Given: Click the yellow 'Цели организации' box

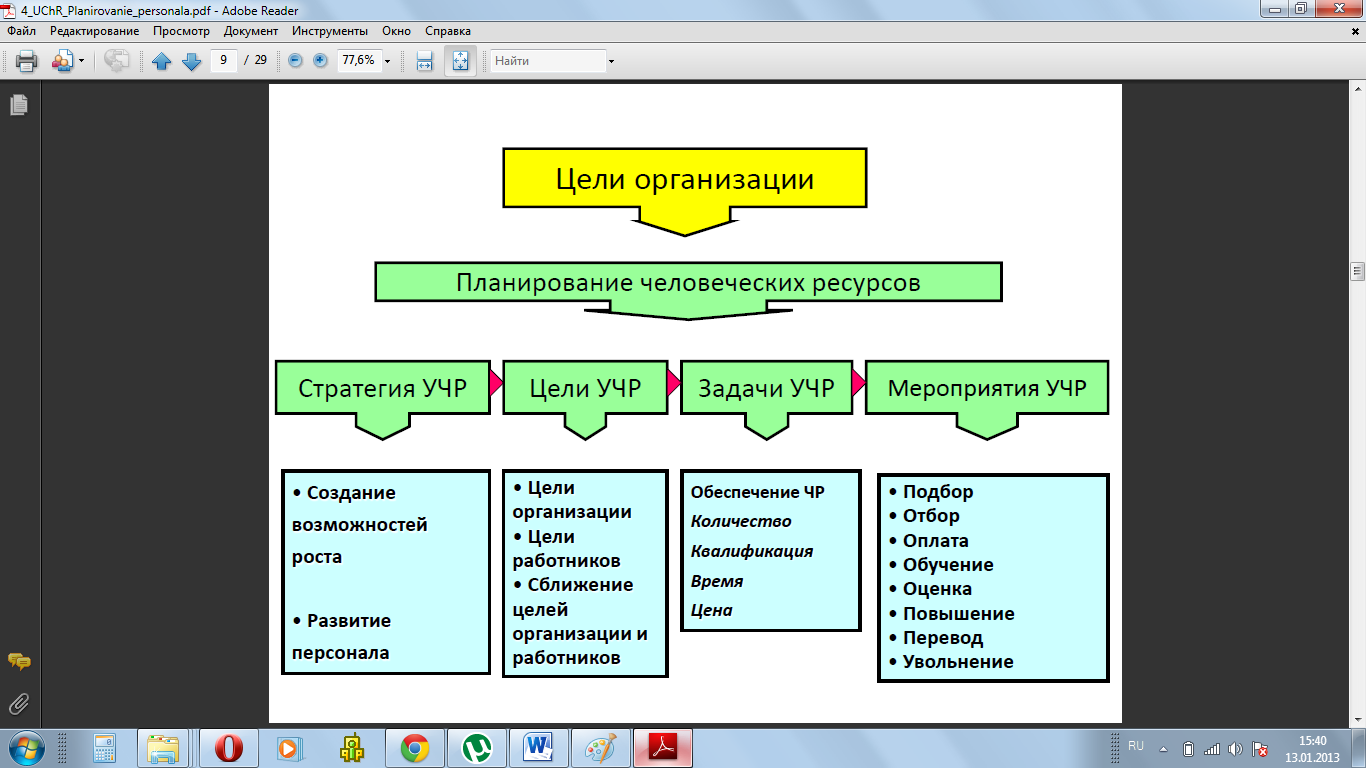Looking at the screenshot, I should coord(685,180).
